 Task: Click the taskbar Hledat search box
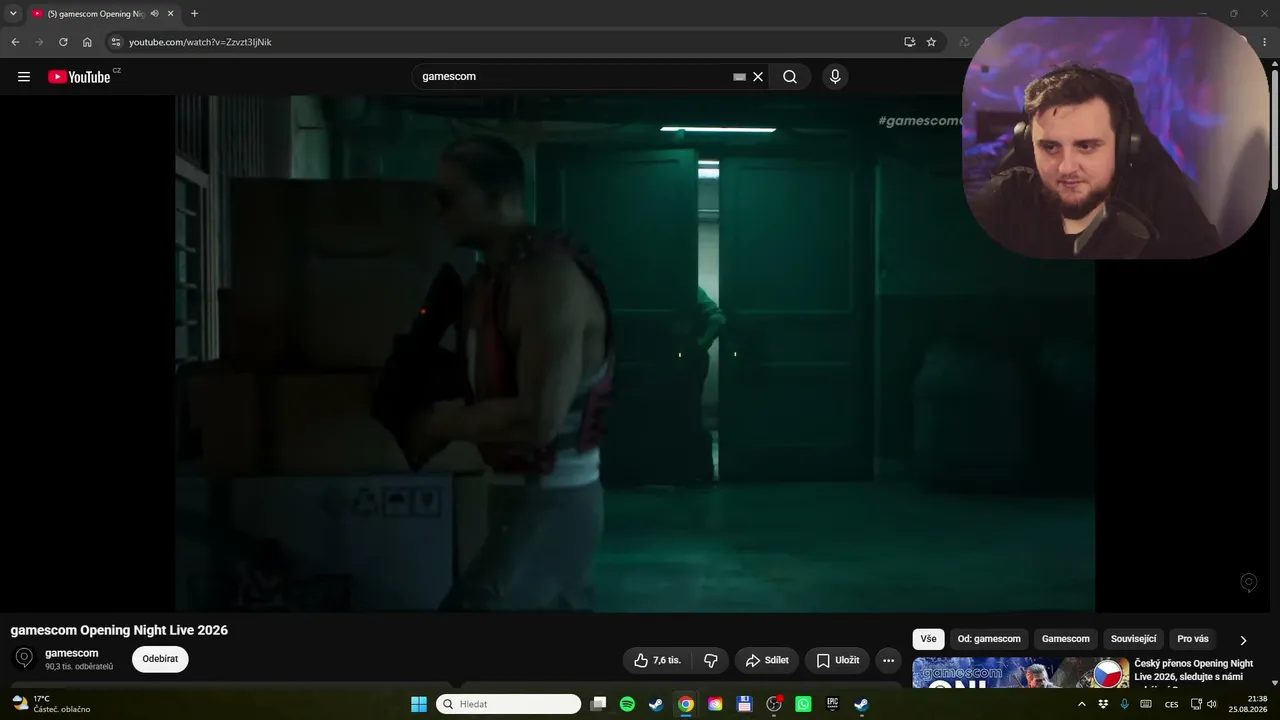(x=508, y=704)
